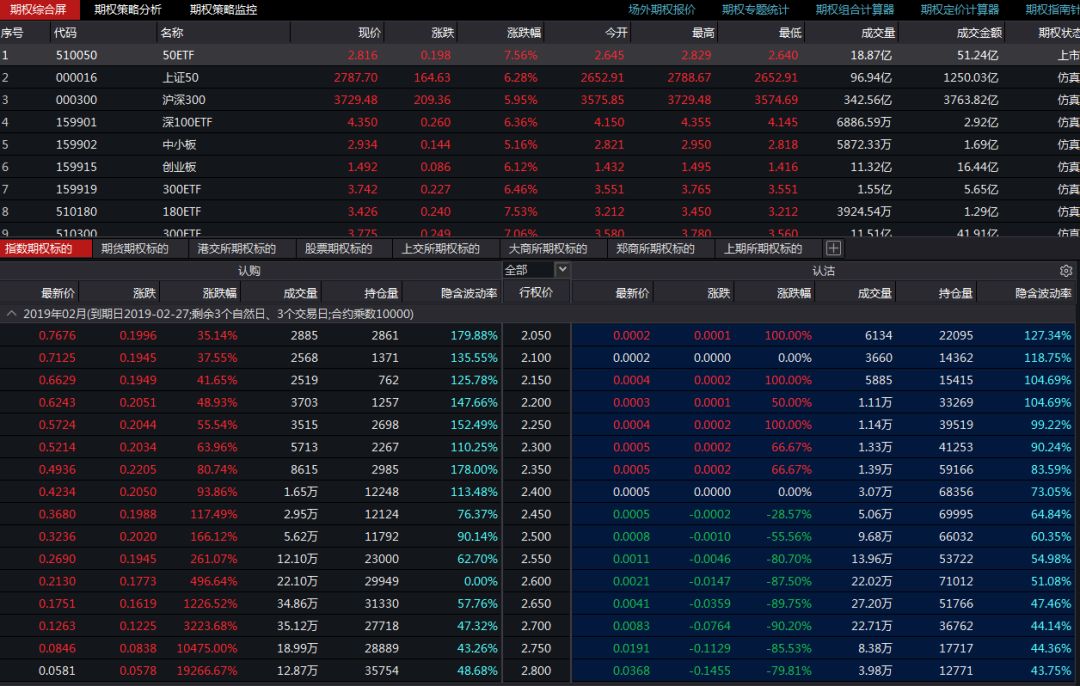Open 期权组合计算器 tool
Screen dimensions: 1080x686
(x=855, y=9)
